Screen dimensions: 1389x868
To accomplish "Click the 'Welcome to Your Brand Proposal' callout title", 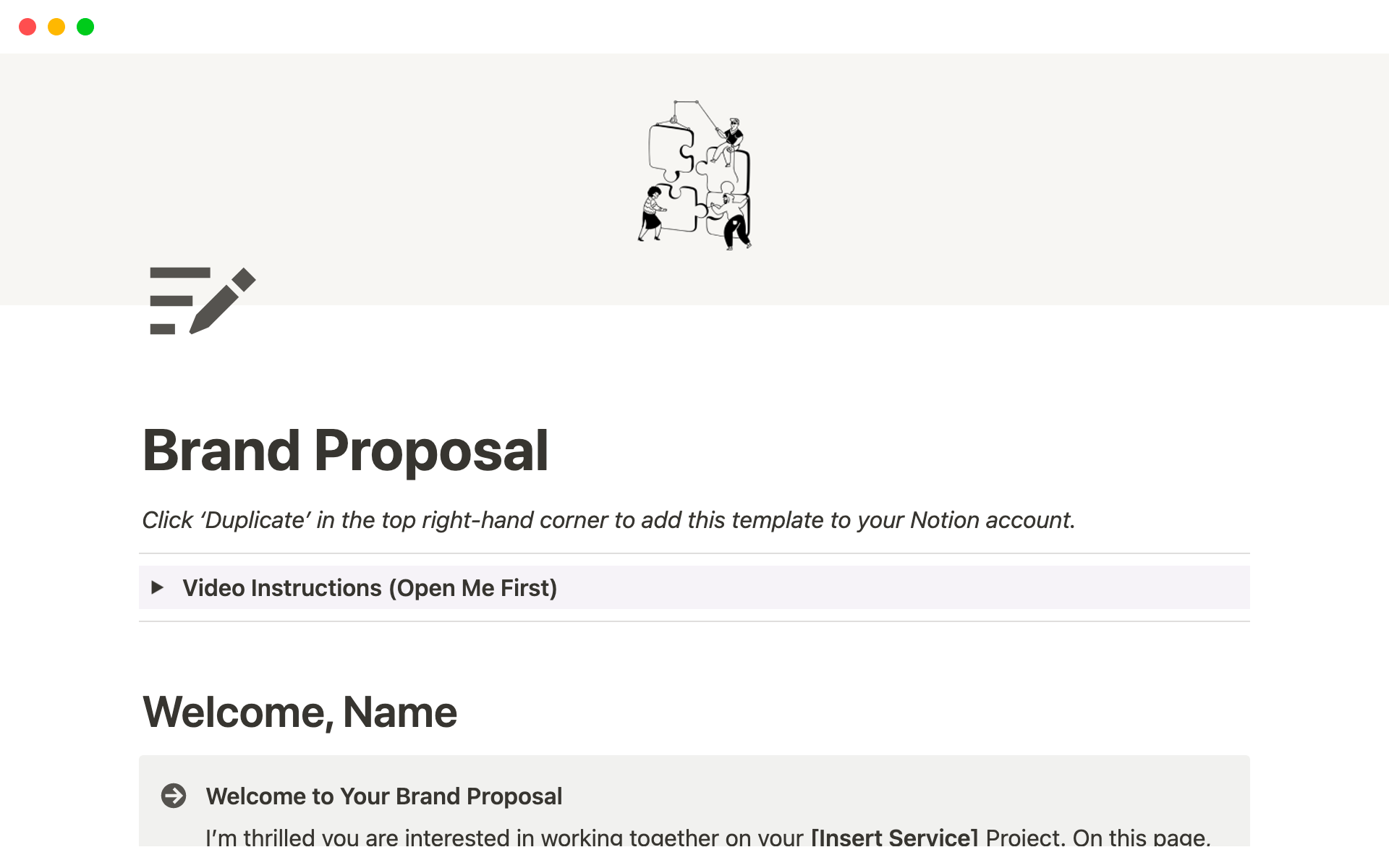I will pos(383,796).
